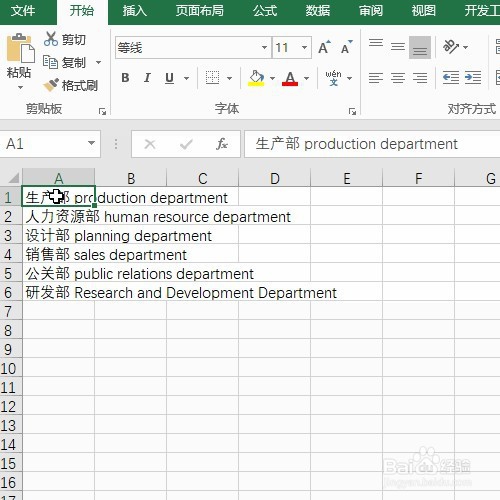
Task: Decrease indent icon
Action: (x=451, y=78)
